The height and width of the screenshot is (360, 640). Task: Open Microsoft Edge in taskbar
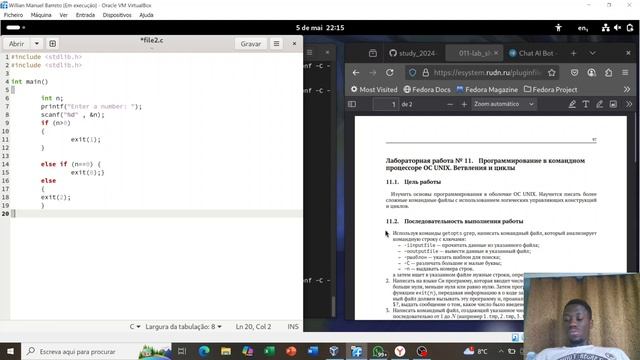coord(204,351)
